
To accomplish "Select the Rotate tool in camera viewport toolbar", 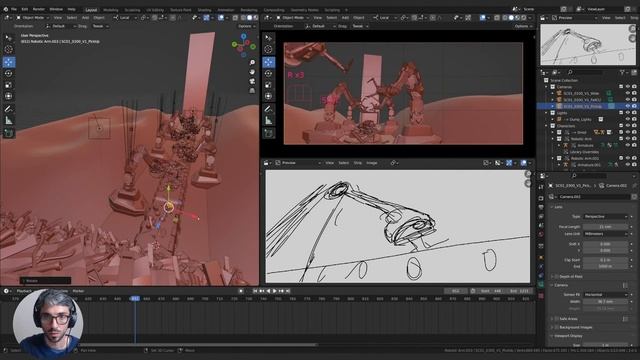I will tap(268, 73).
